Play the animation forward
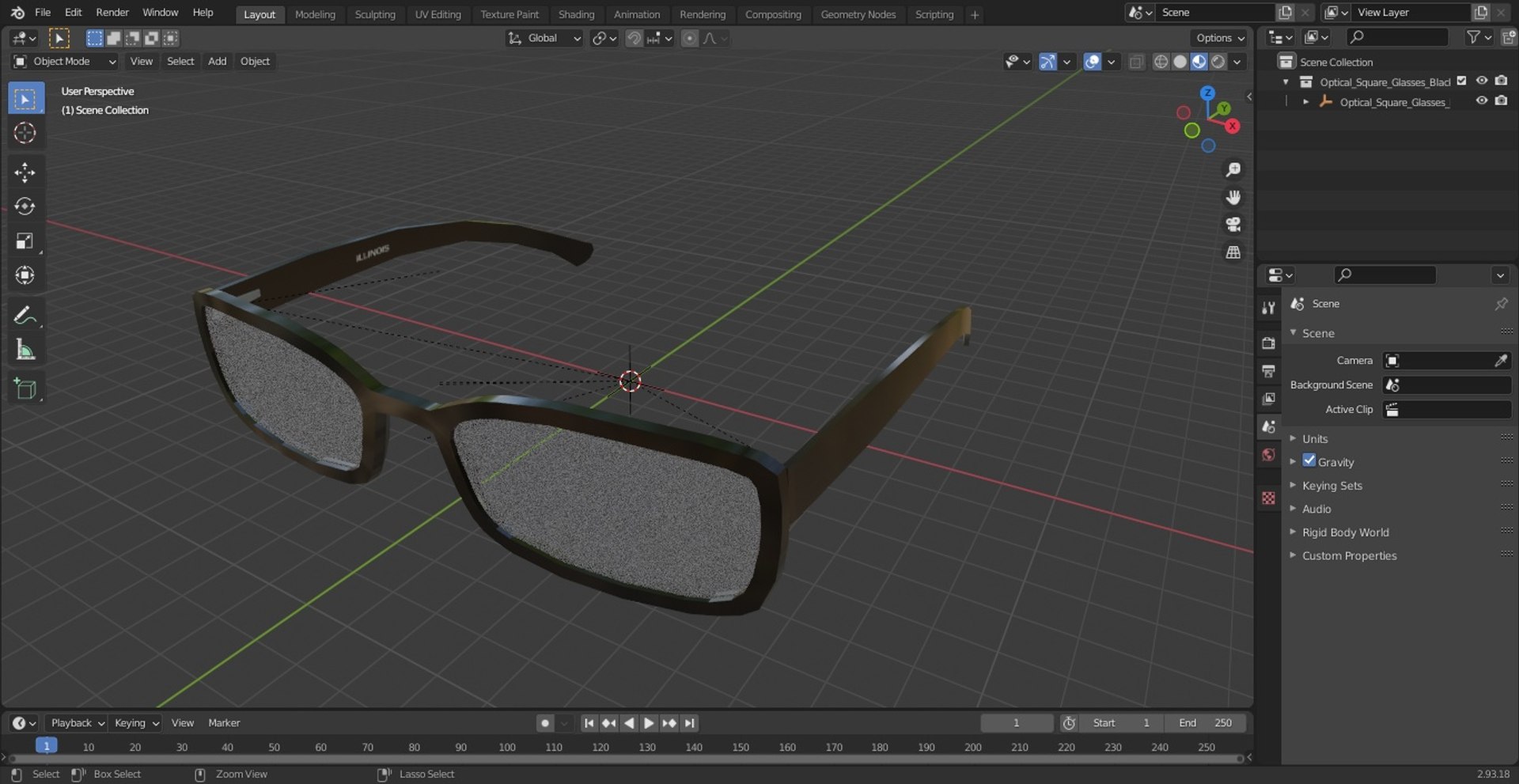Image resolution: width=1519 pixels, height=784 pixels. point(649,723)
